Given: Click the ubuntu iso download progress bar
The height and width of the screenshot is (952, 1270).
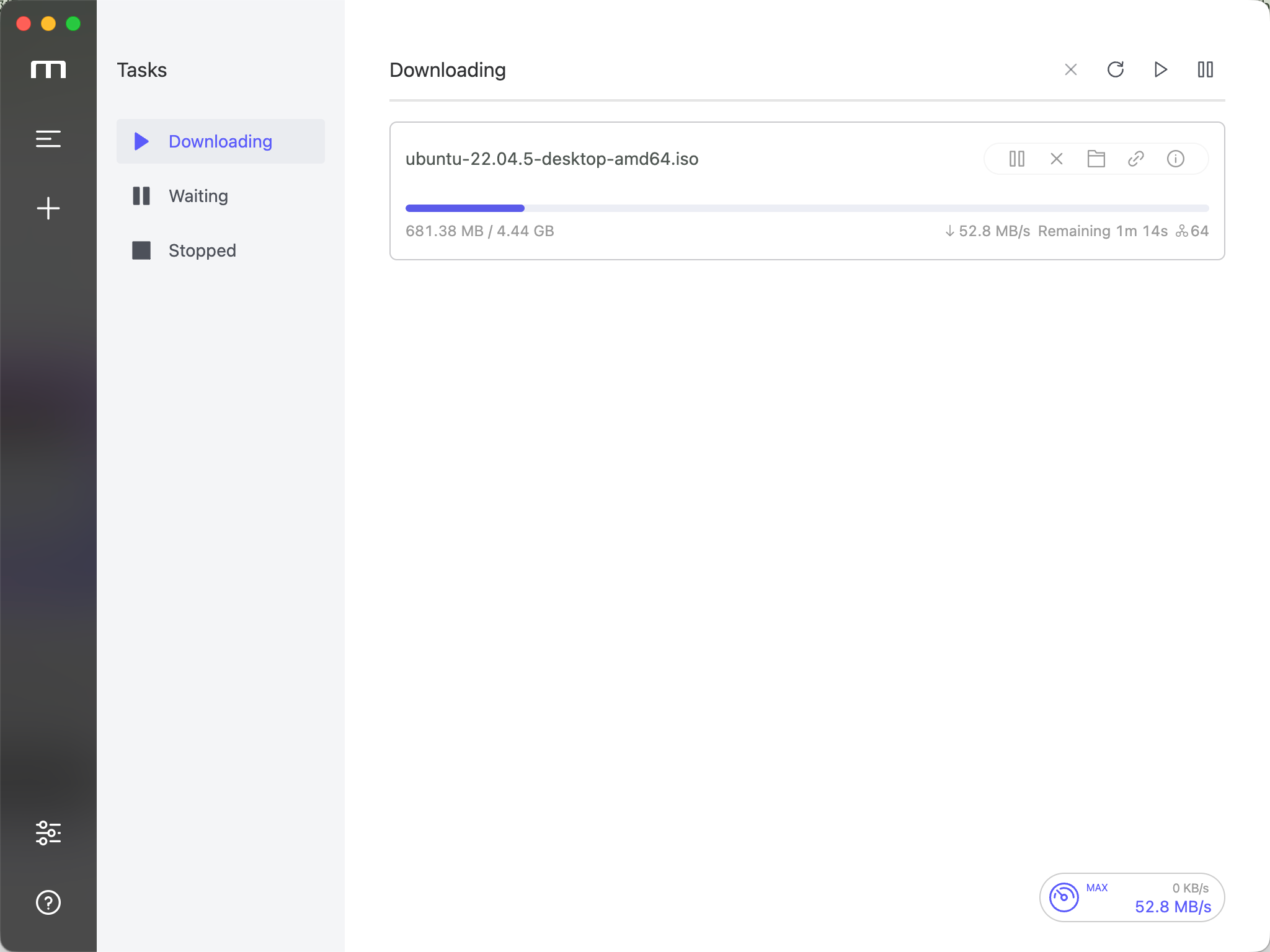Looking at the screenshot, I should [x=806, y=208].
